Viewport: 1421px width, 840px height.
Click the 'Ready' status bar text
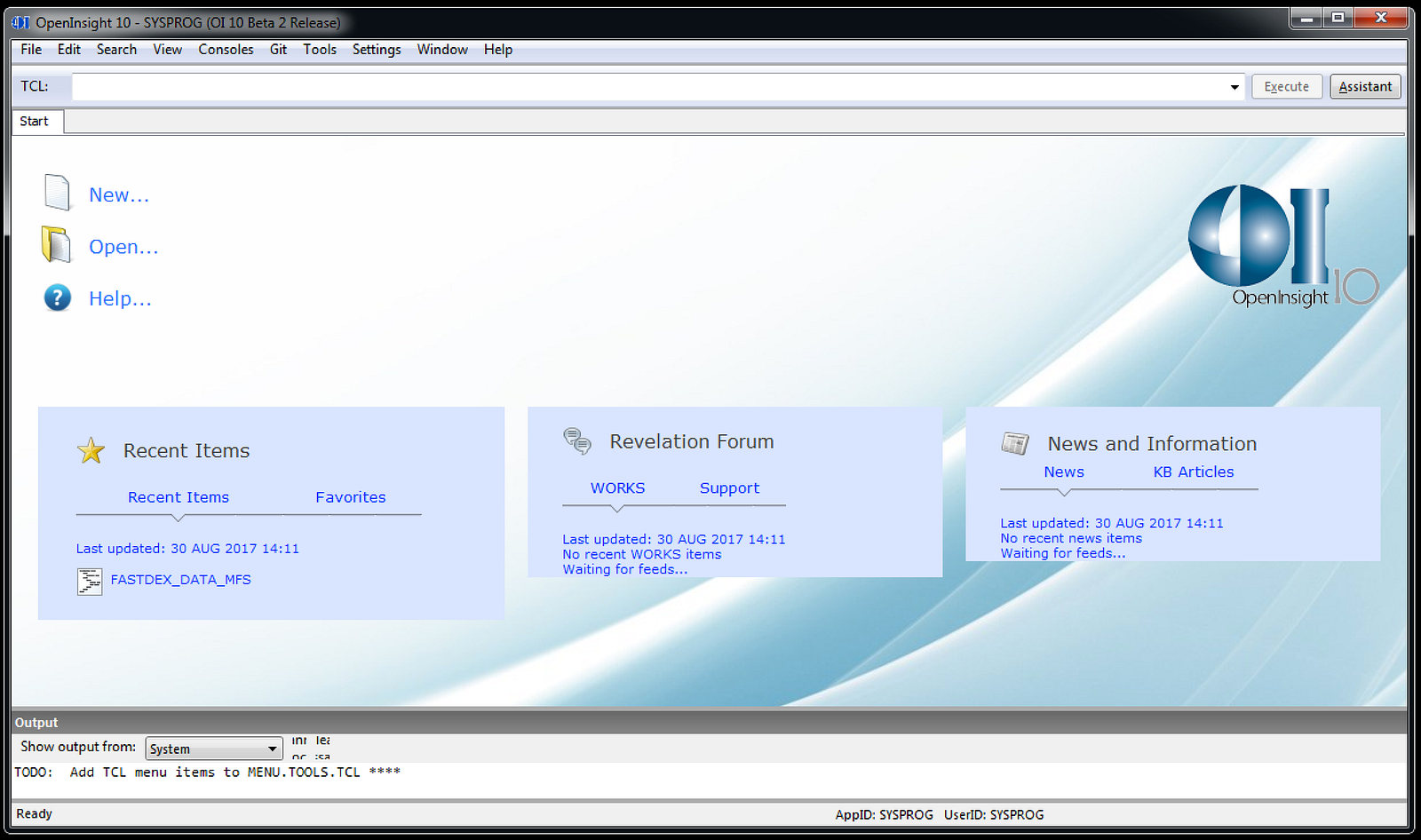coord(35,814)
